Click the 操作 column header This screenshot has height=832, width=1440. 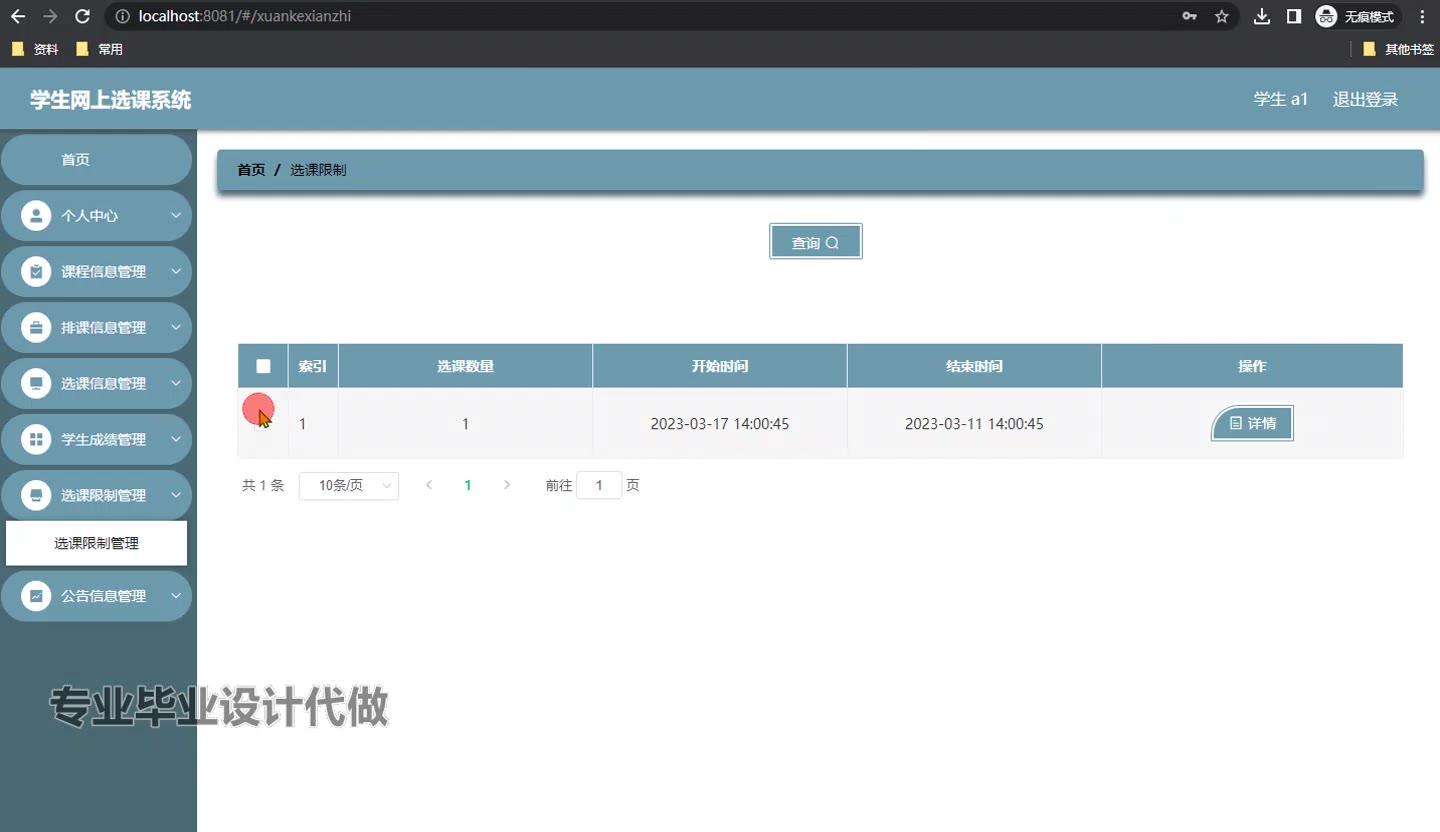1252,366
